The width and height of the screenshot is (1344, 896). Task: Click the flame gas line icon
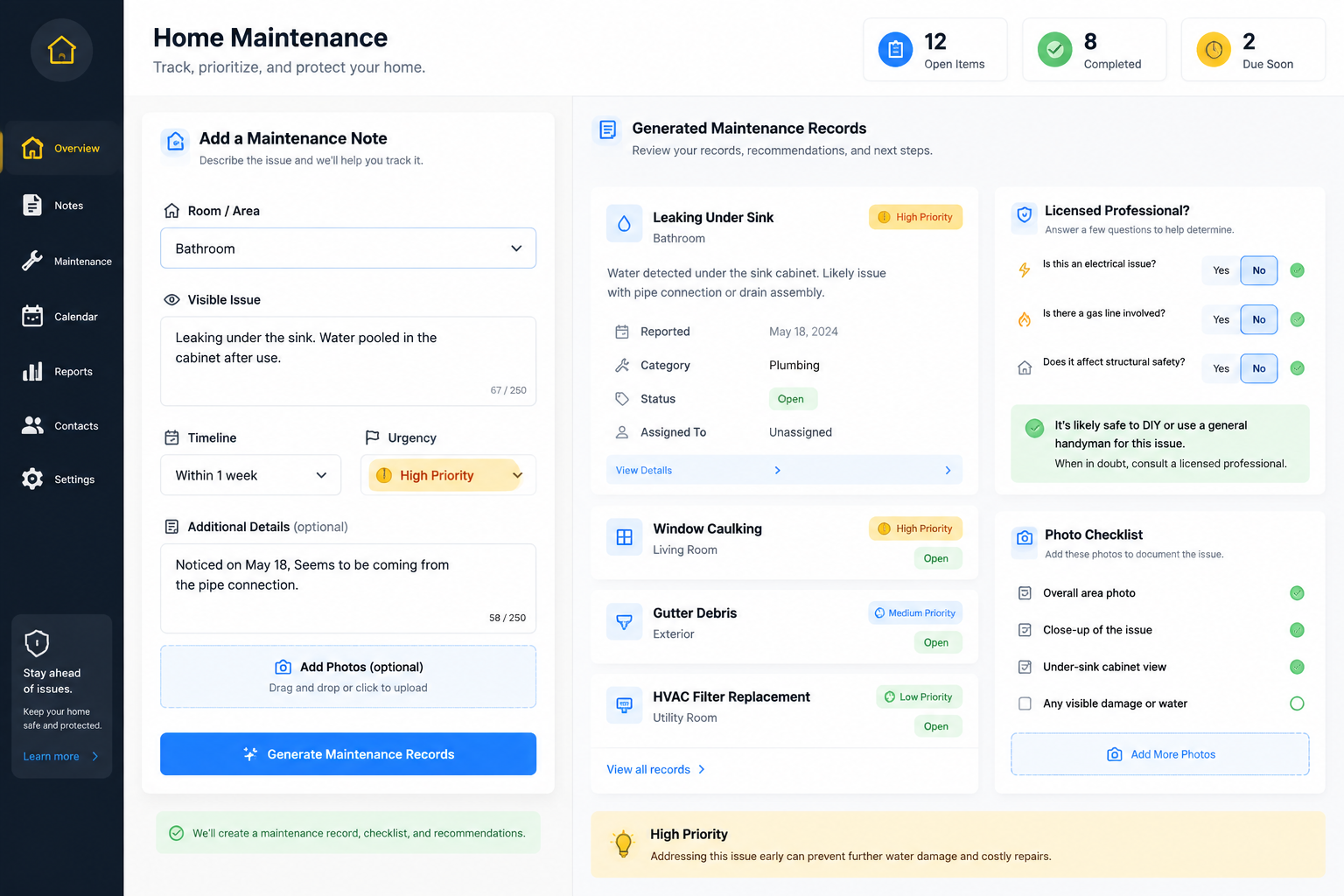click(x=1024, y=319)
